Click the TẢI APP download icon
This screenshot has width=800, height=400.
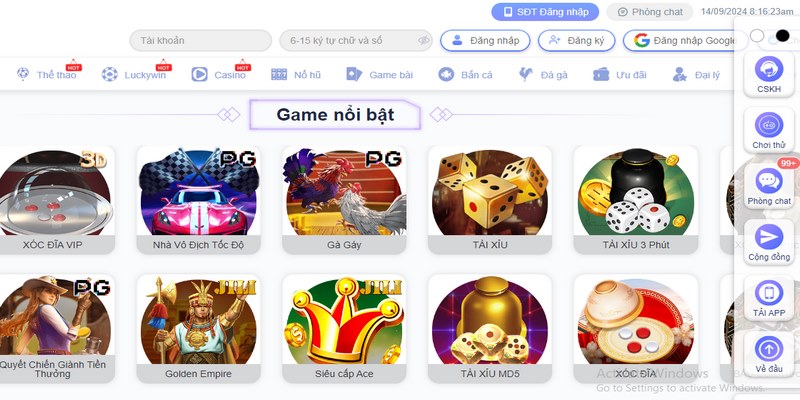coord(768,293)
